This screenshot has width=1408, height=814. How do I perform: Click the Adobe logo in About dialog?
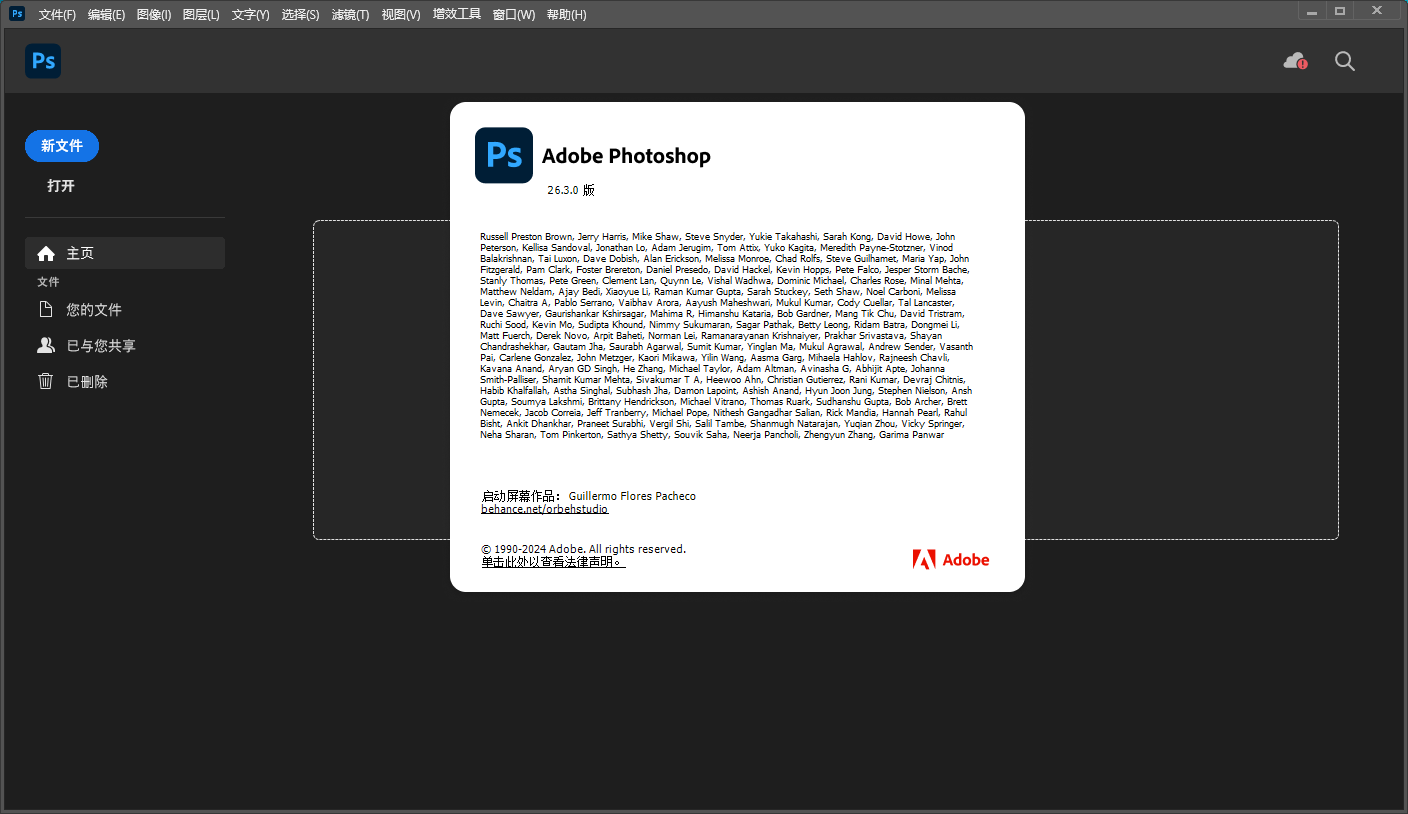pyautogui.click(x=951, y=560)
